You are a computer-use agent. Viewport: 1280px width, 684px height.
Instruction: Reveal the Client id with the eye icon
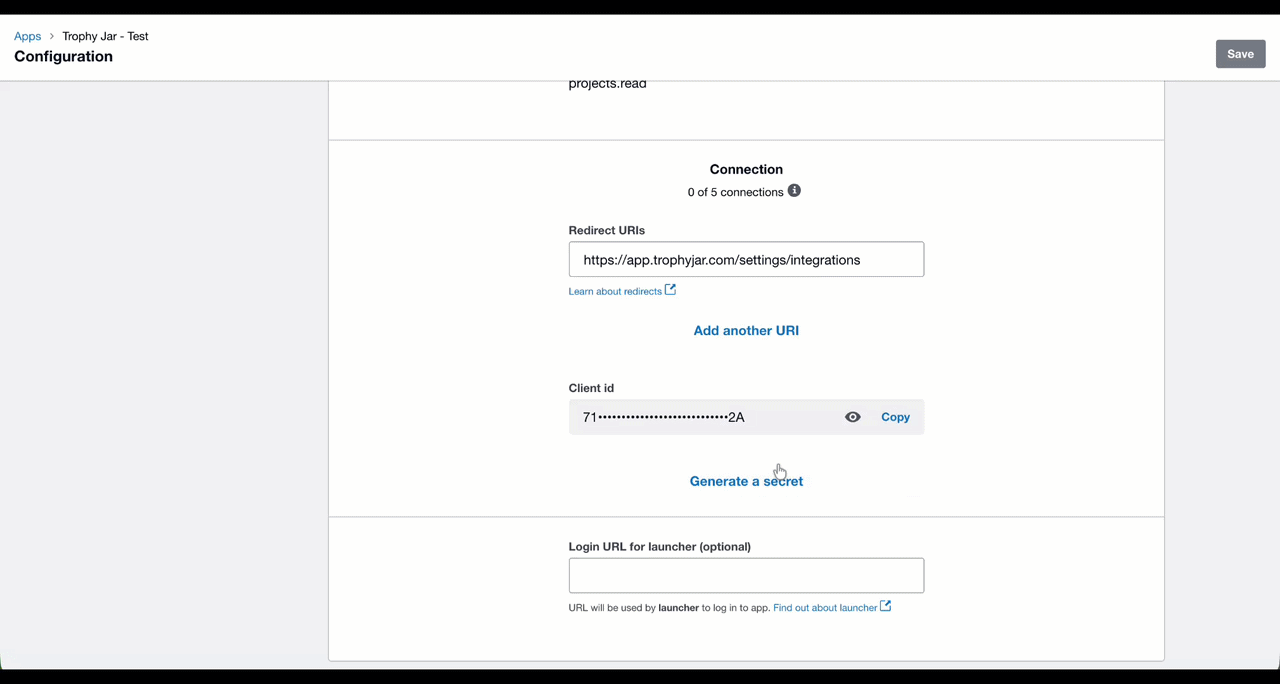pos(853,417)
